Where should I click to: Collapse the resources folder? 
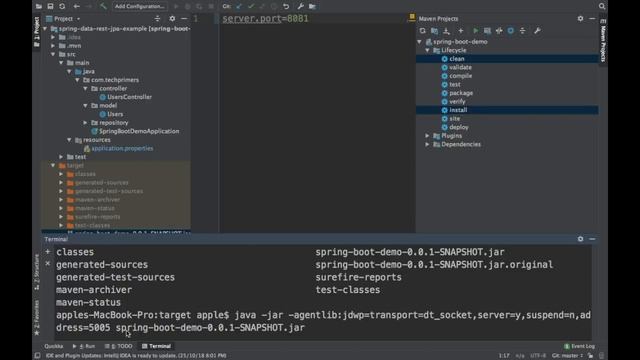pos(69,140)
